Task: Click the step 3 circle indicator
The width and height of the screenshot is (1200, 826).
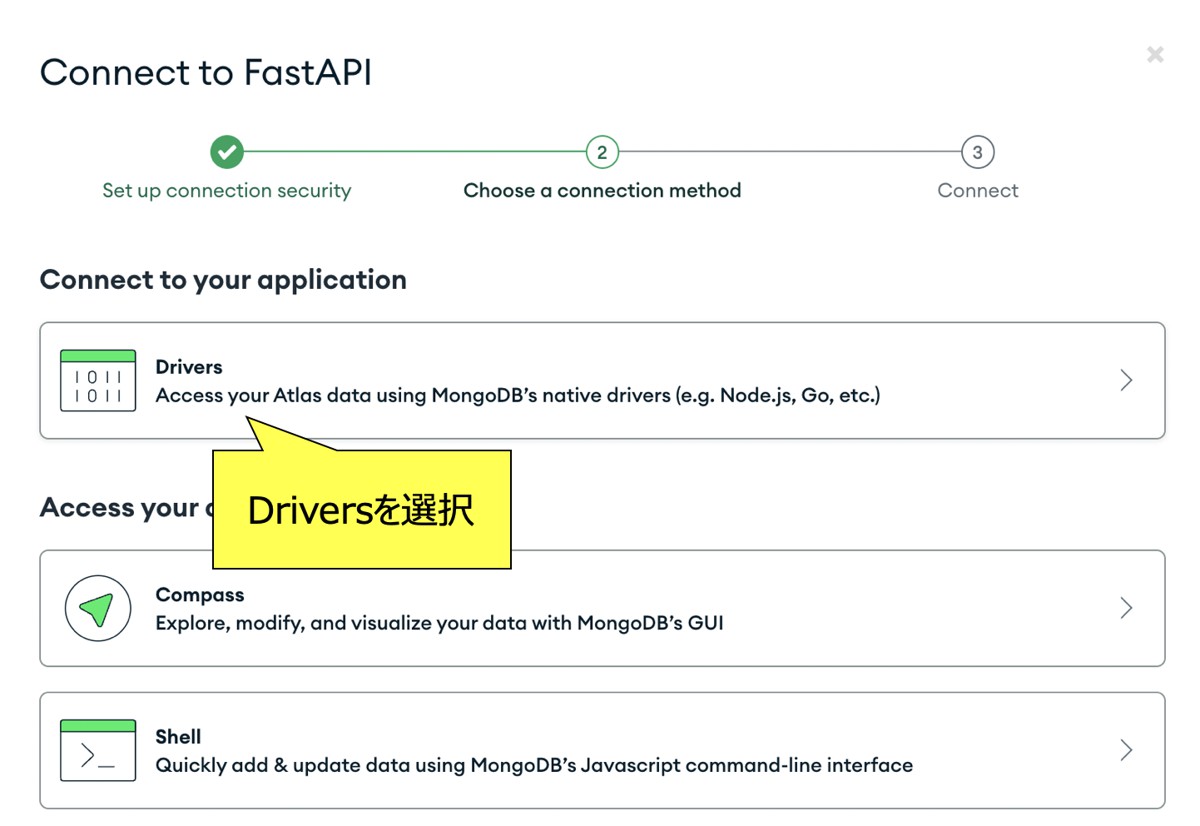Action: (x=977, y=153)
